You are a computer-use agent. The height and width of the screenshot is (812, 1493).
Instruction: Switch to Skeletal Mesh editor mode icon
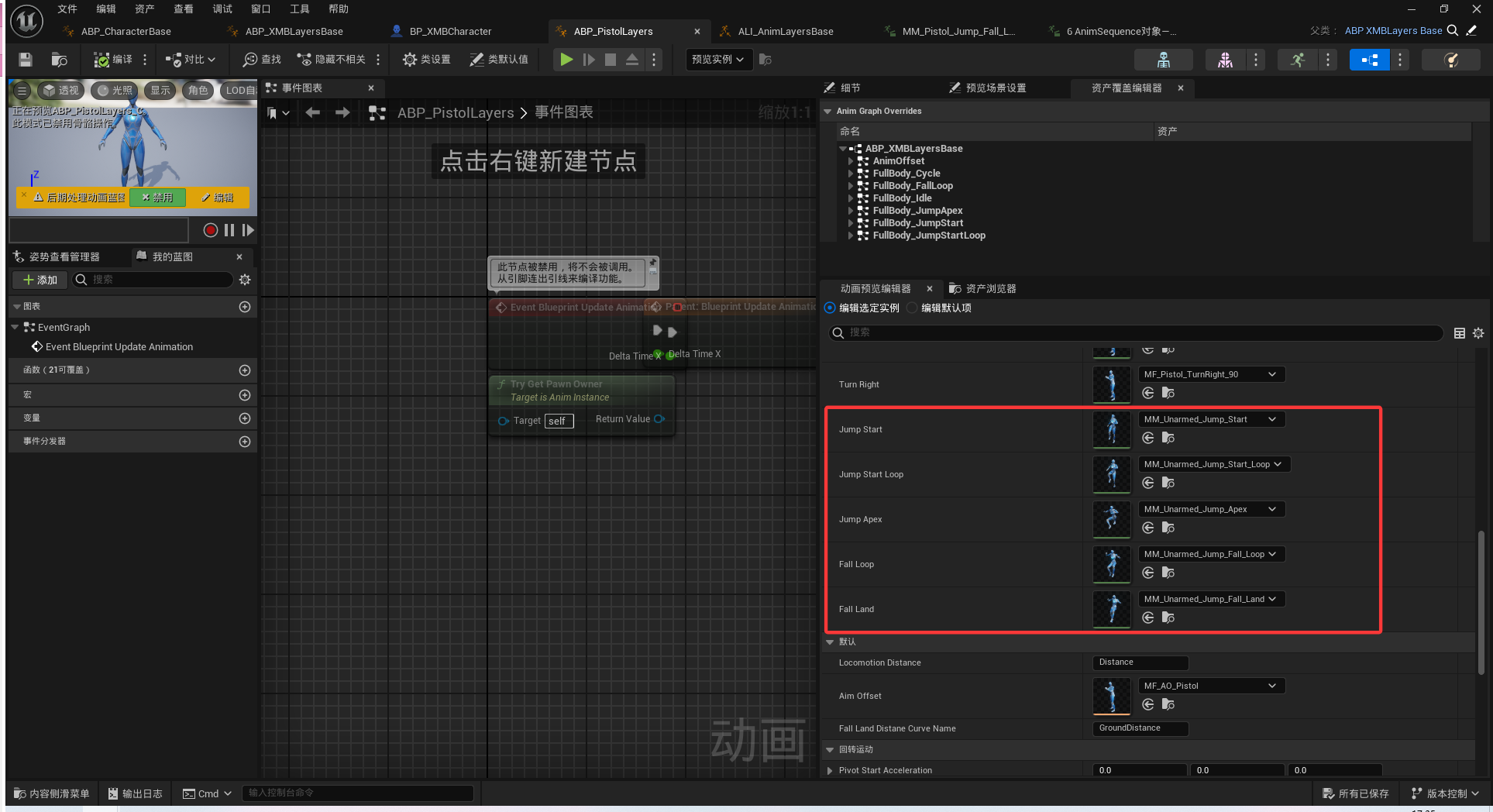(x=1225, y=60)
